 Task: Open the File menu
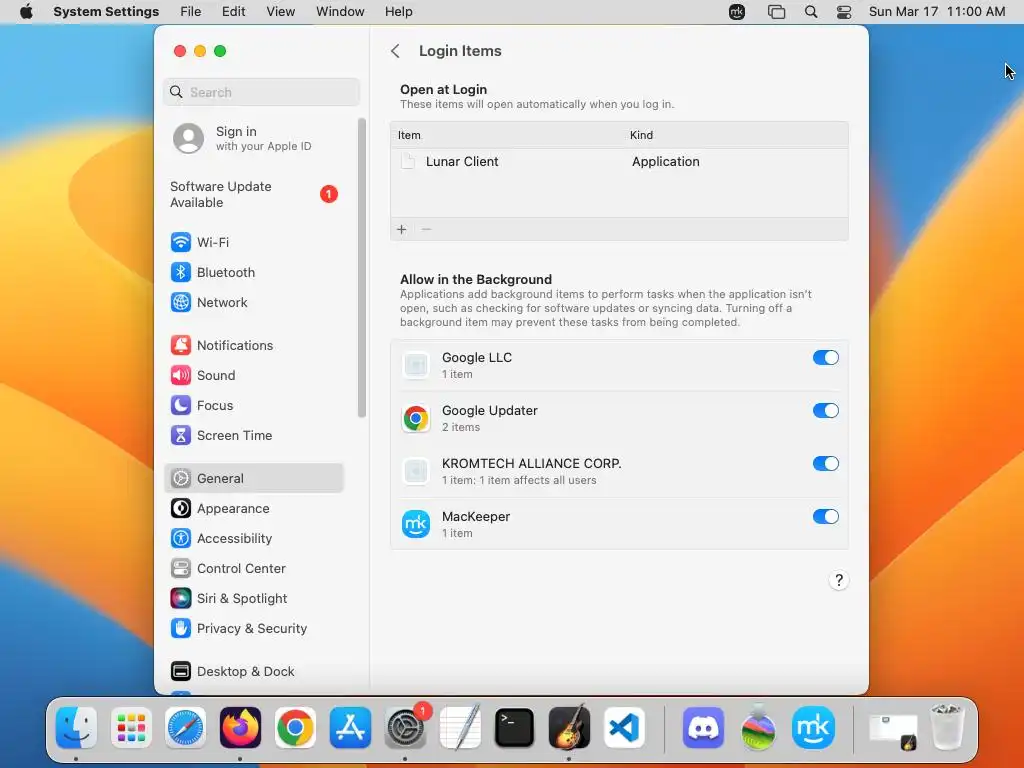190,12
